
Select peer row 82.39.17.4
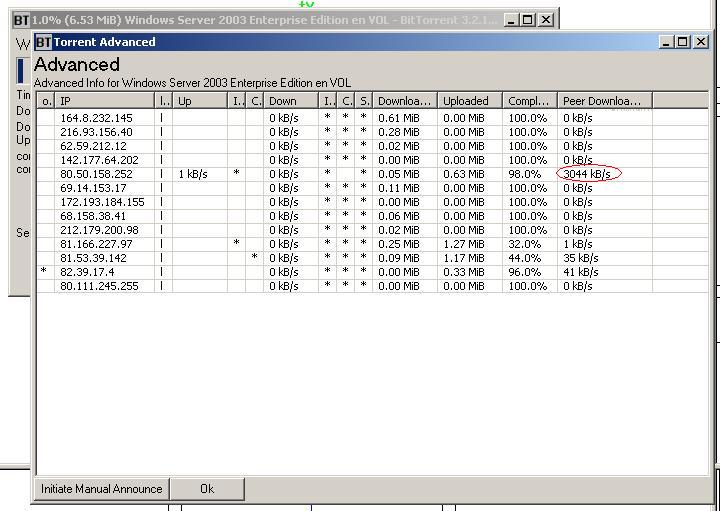coord(372,272)
